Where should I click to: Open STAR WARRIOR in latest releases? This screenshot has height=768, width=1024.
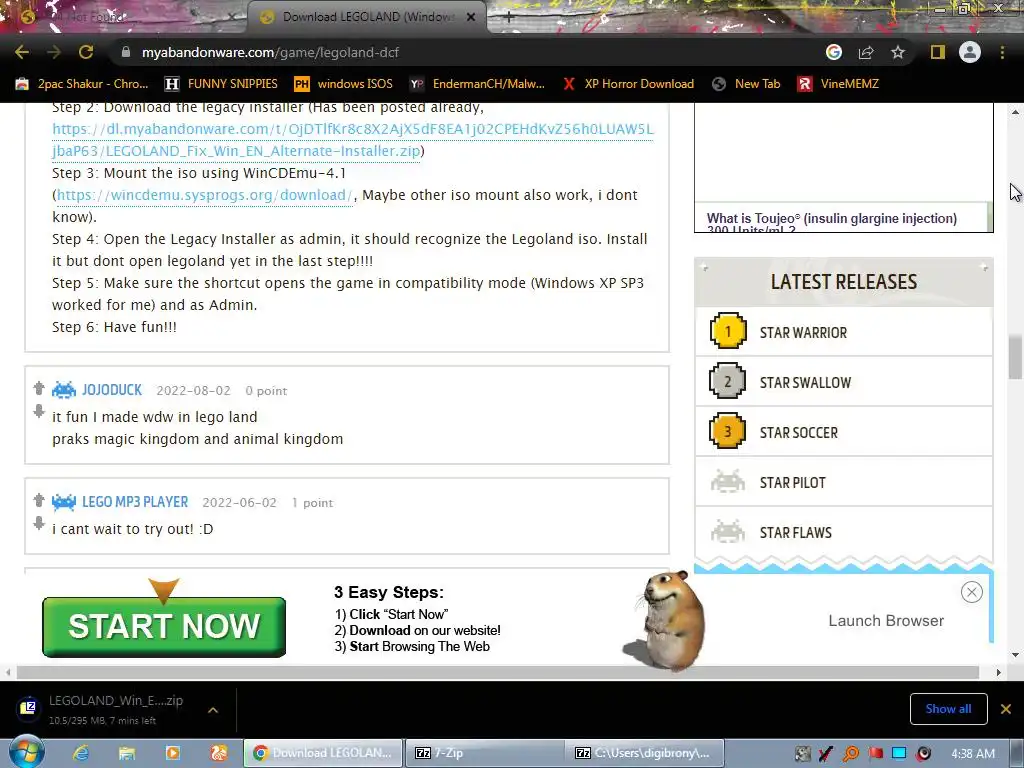click(844, 332)
